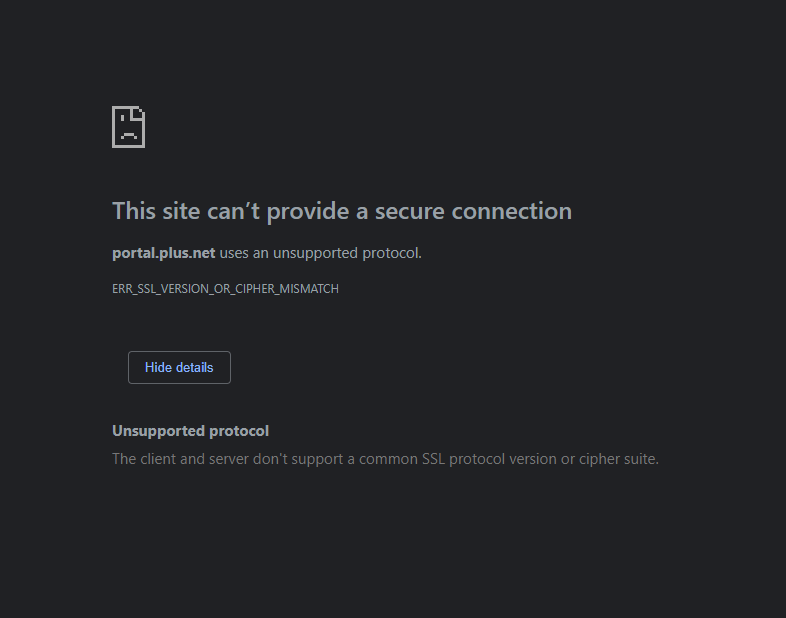Select the ERR_SSL_VERSION_OR_CIPHER_MISMATCH error code
Viewport: 786px width, 618px height.
tap(225, 289)
